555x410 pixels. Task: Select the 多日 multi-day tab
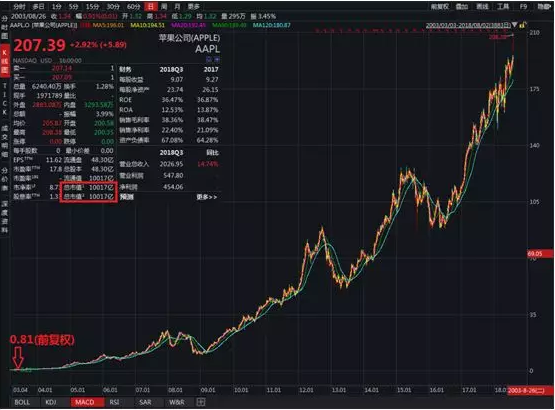coord(38,6)
